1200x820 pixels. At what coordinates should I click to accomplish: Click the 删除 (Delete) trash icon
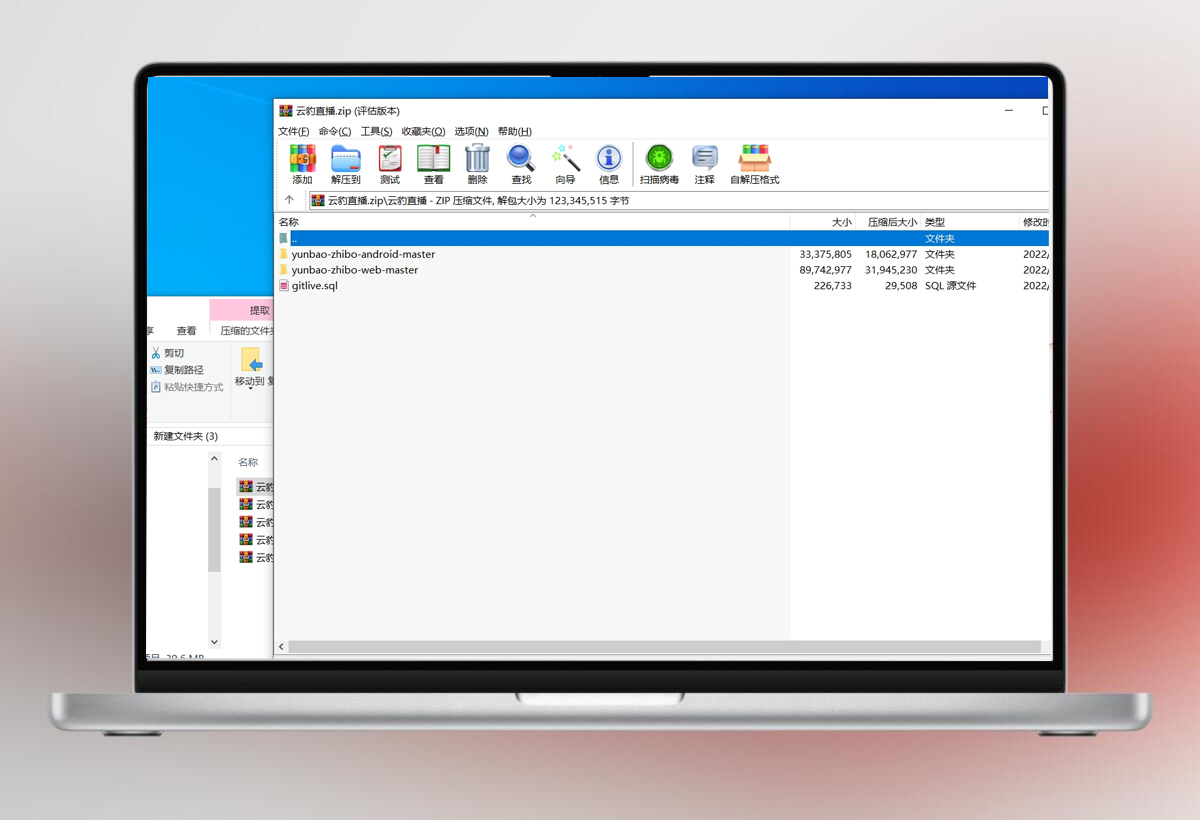tap(477, 164)
